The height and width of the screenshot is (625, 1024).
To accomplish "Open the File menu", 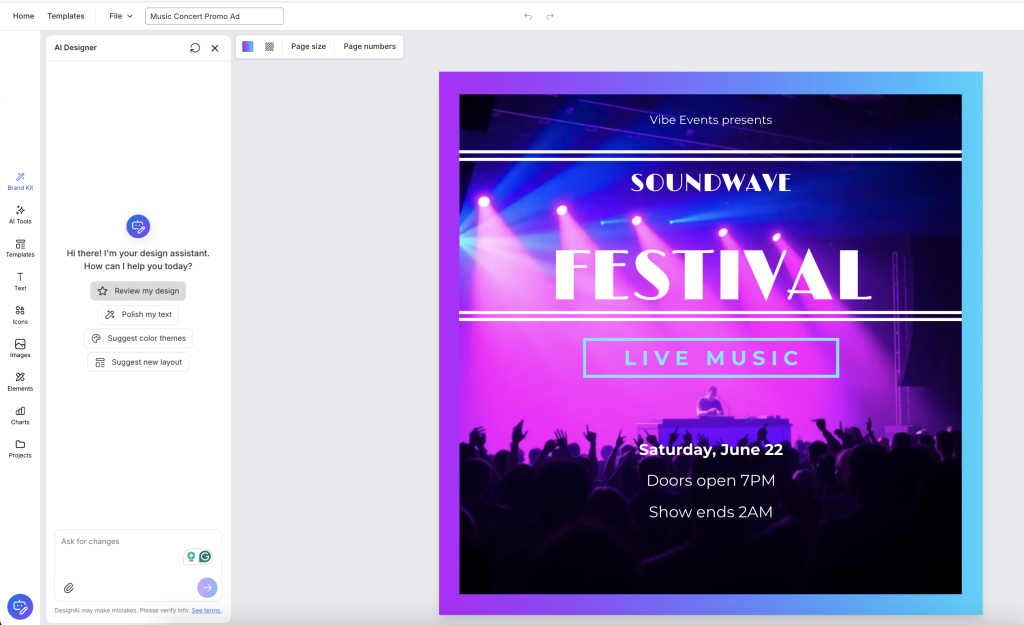I will (x=118, y=16).
